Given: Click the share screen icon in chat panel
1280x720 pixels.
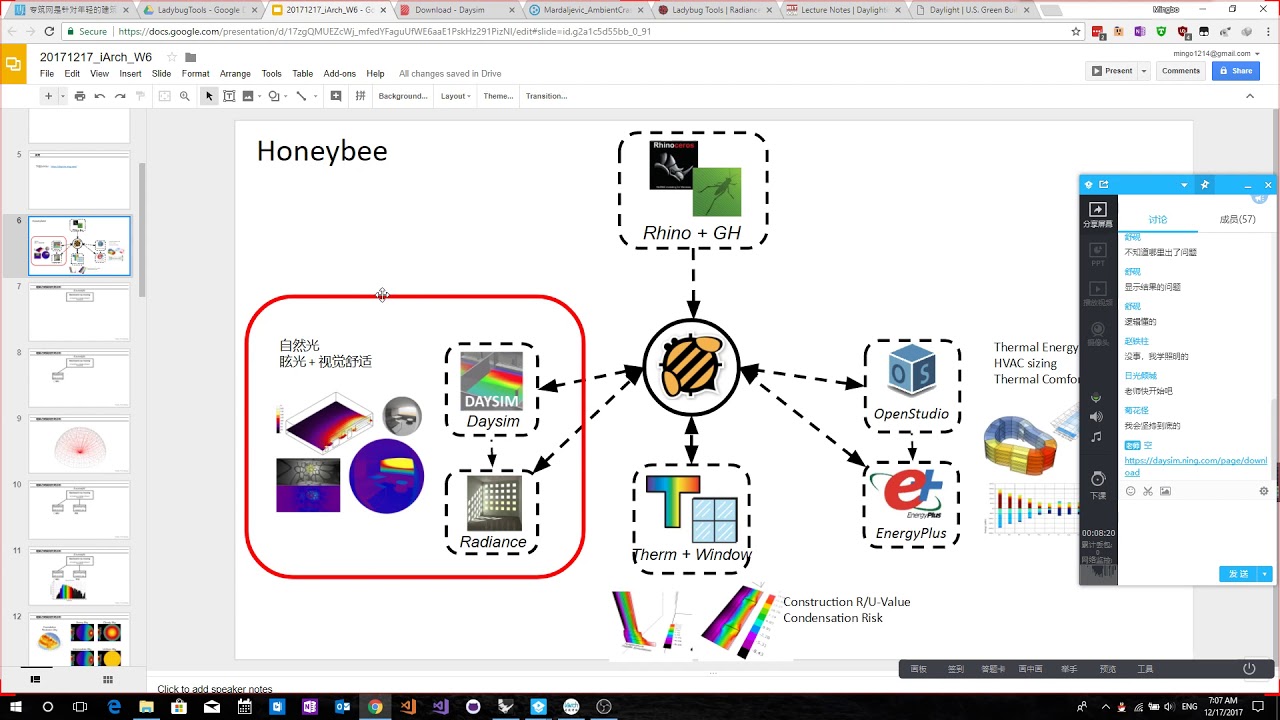Looking at the screenshot, I should pos(1097,215).
